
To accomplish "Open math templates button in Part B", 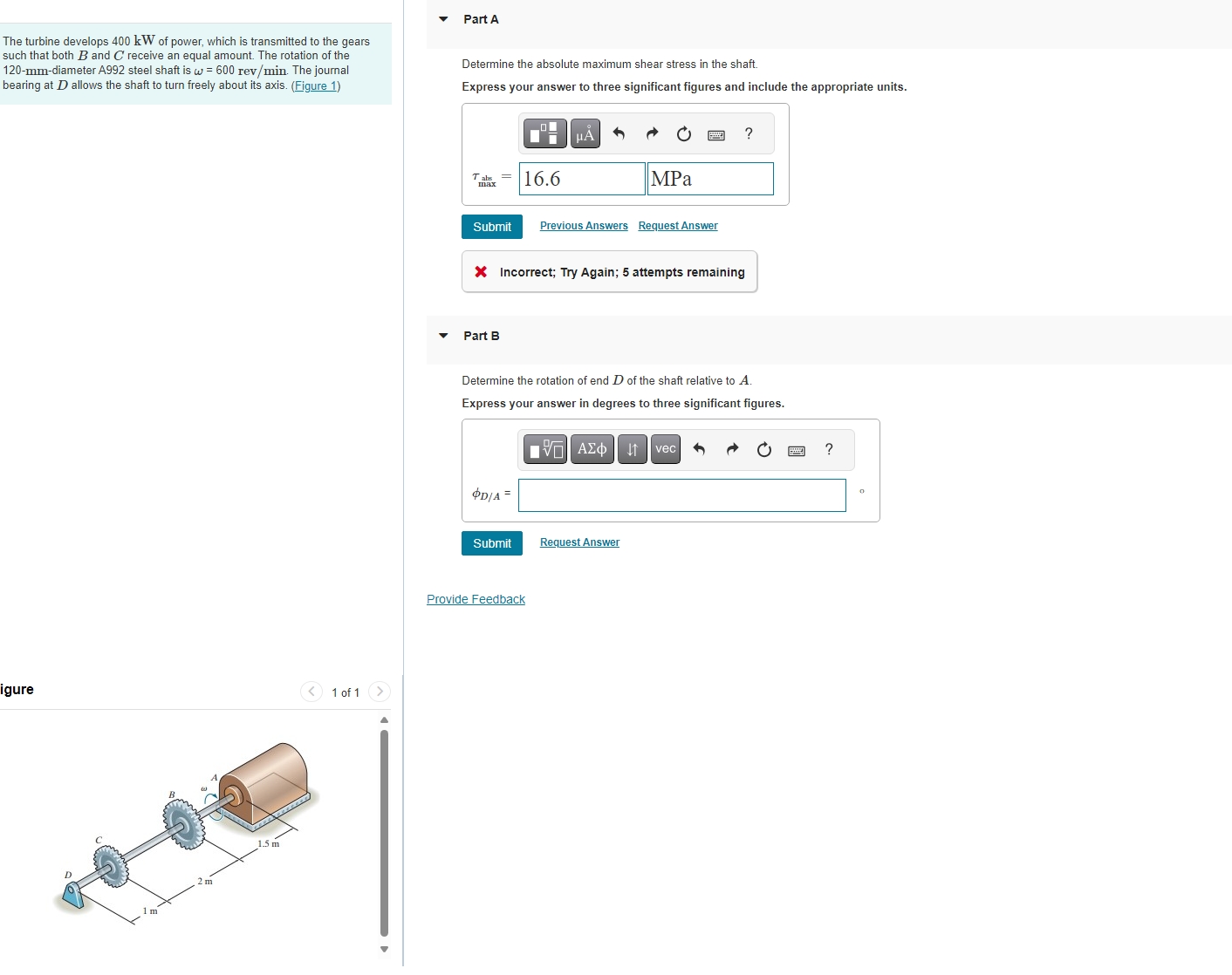I will [x=545, y=449].
